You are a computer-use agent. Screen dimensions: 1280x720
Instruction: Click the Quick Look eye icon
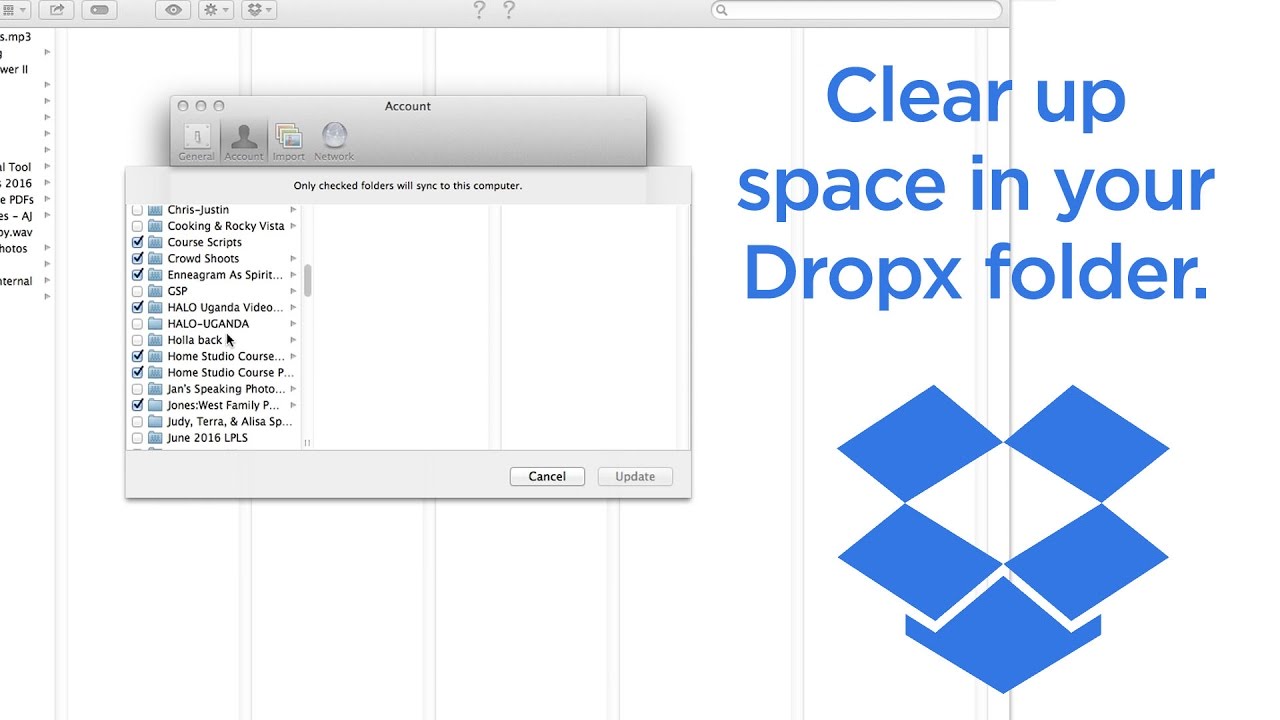click(x=174, y=10)
